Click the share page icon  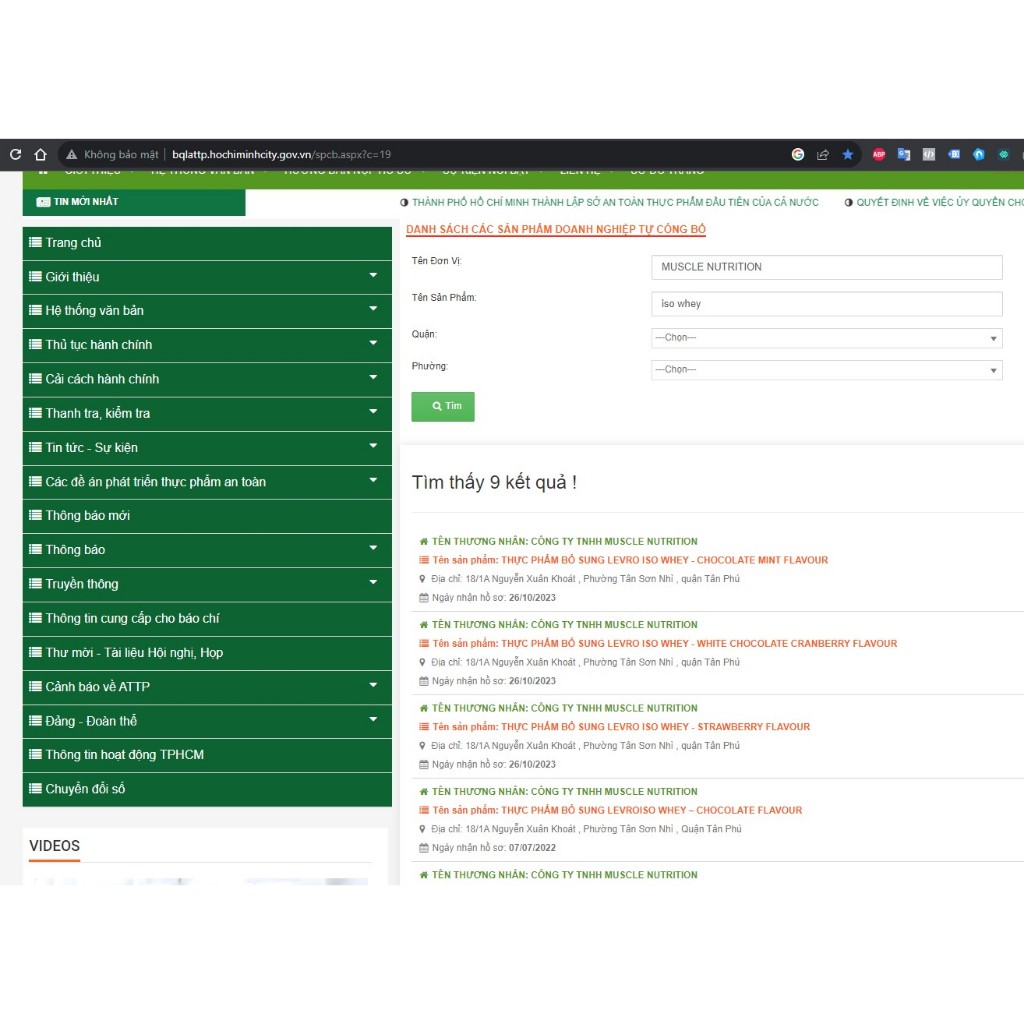(x=823, y=155)
